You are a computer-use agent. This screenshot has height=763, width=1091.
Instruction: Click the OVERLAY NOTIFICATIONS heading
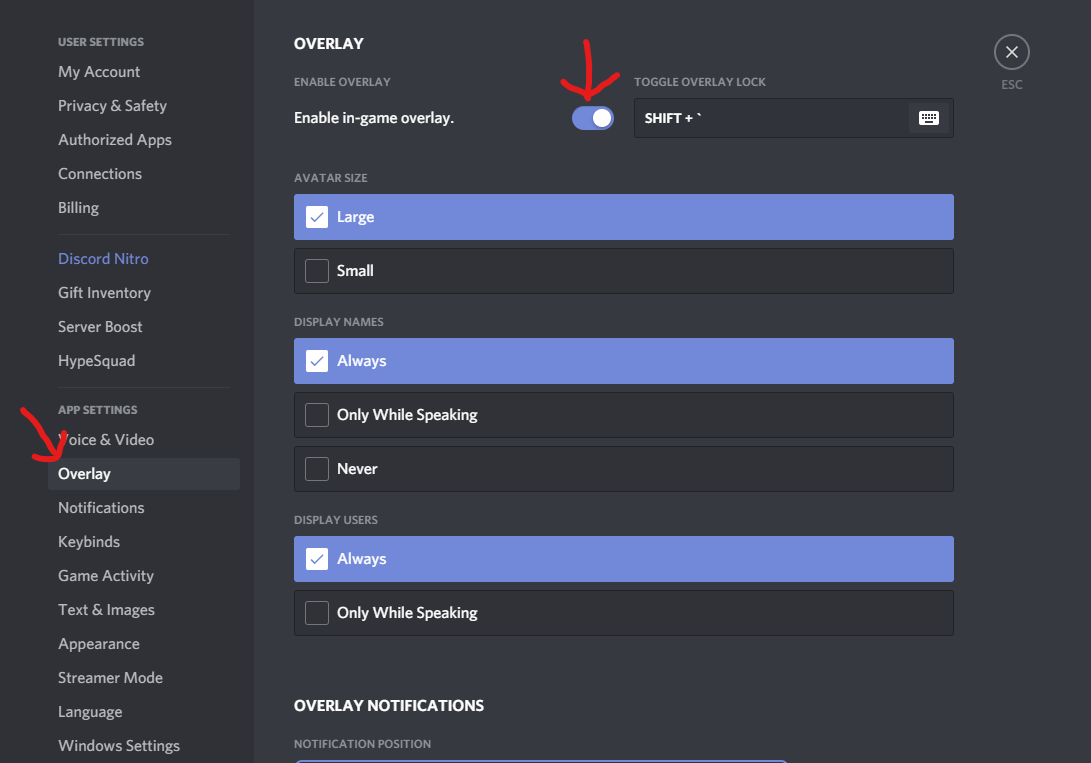coord(389,706)
